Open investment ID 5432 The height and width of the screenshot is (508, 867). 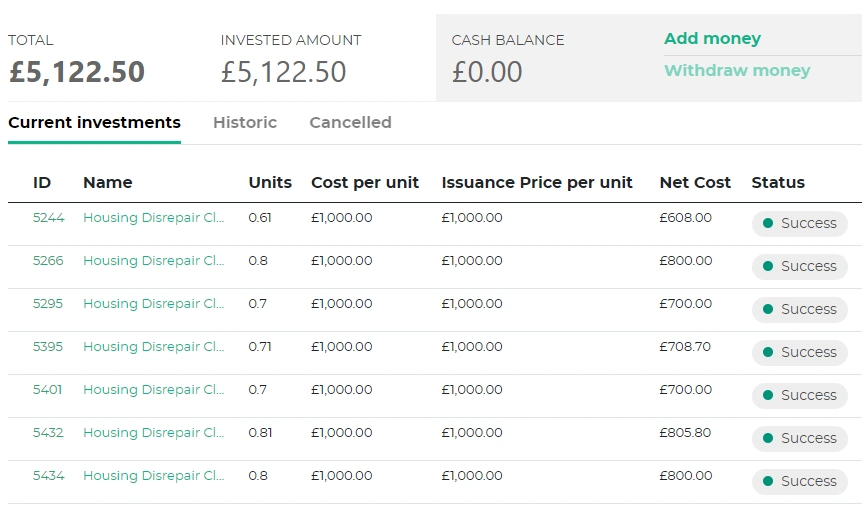pos(48,433)
